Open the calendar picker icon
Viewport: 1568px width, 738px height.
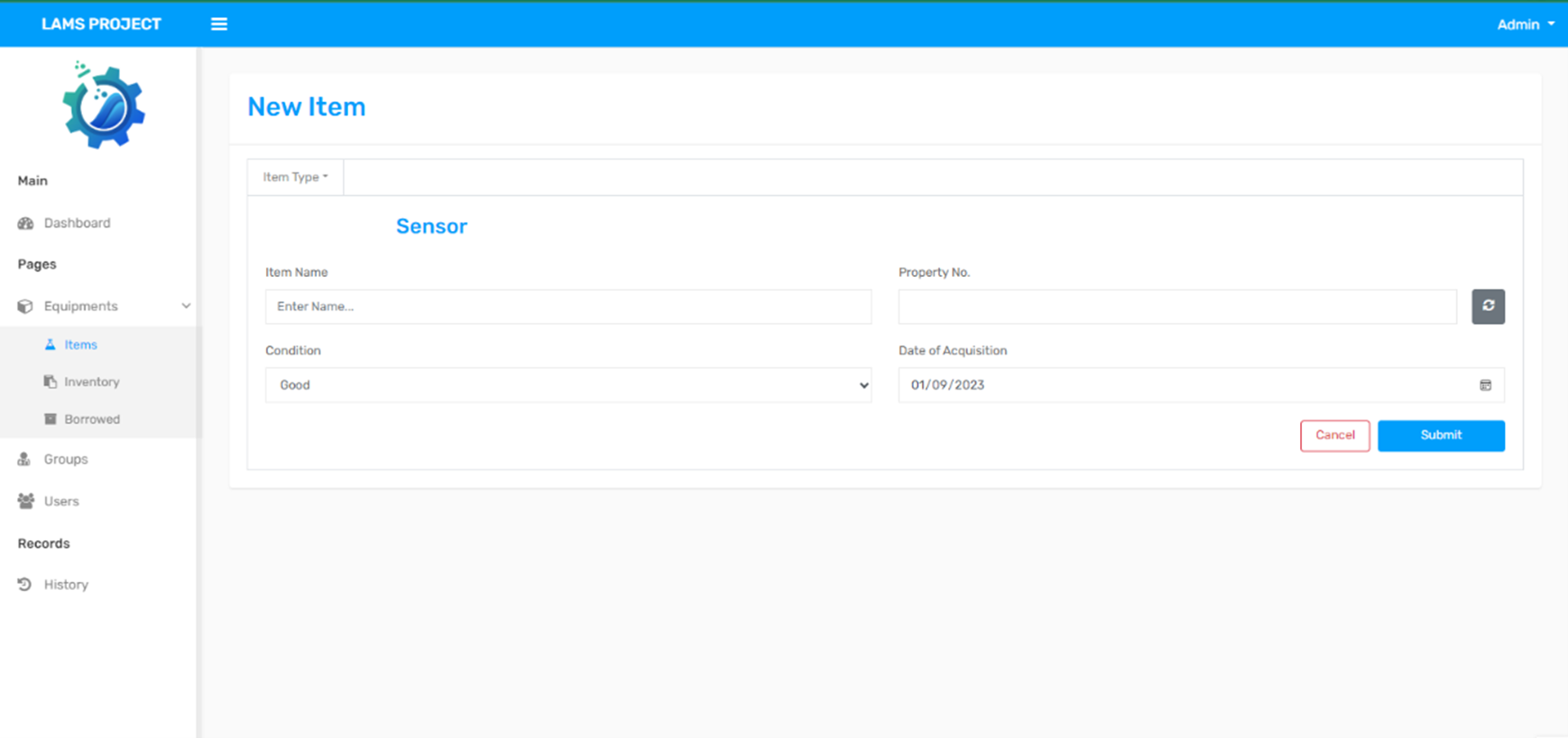1485,385
